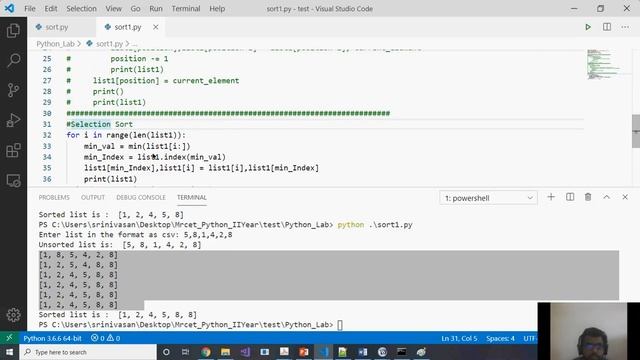Click 'Sorted list is : [1, 2, 4, 5, 8, 8]' output

pos(118,315)
